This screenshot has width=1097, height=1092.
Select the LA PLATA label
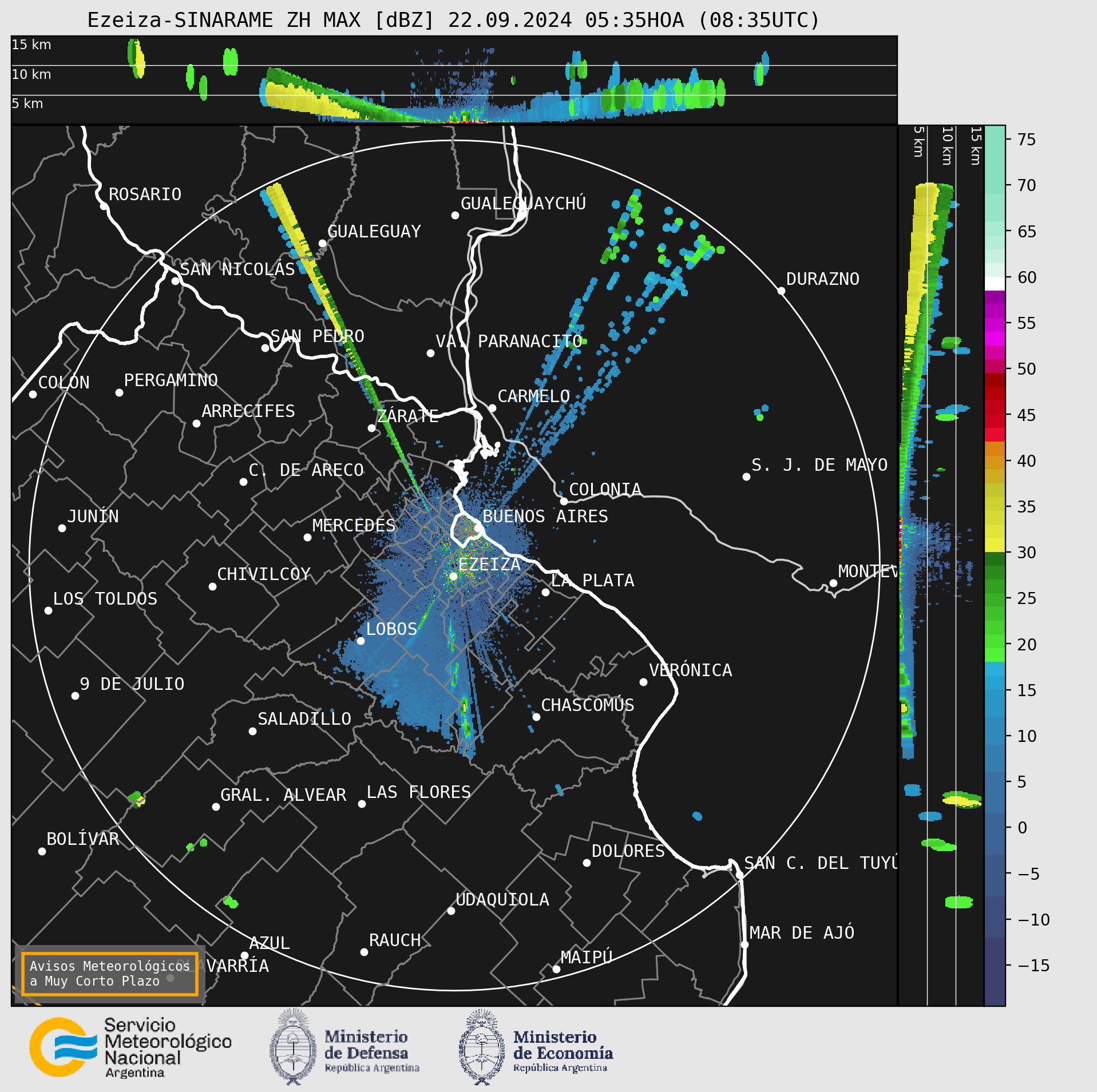click(x=592, y=581)
